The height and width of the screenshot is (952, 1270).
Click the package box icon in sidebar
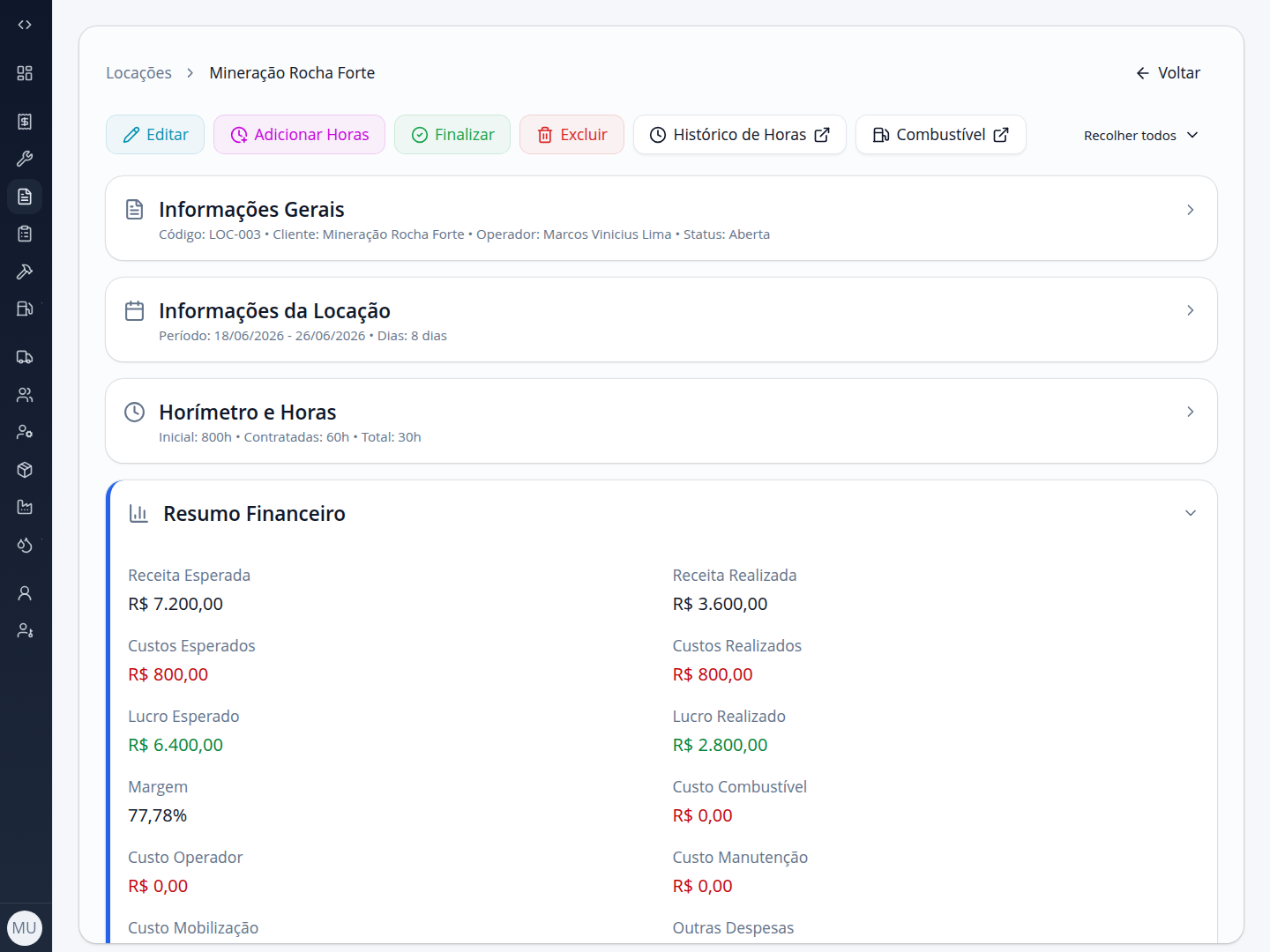coord(25,470)
